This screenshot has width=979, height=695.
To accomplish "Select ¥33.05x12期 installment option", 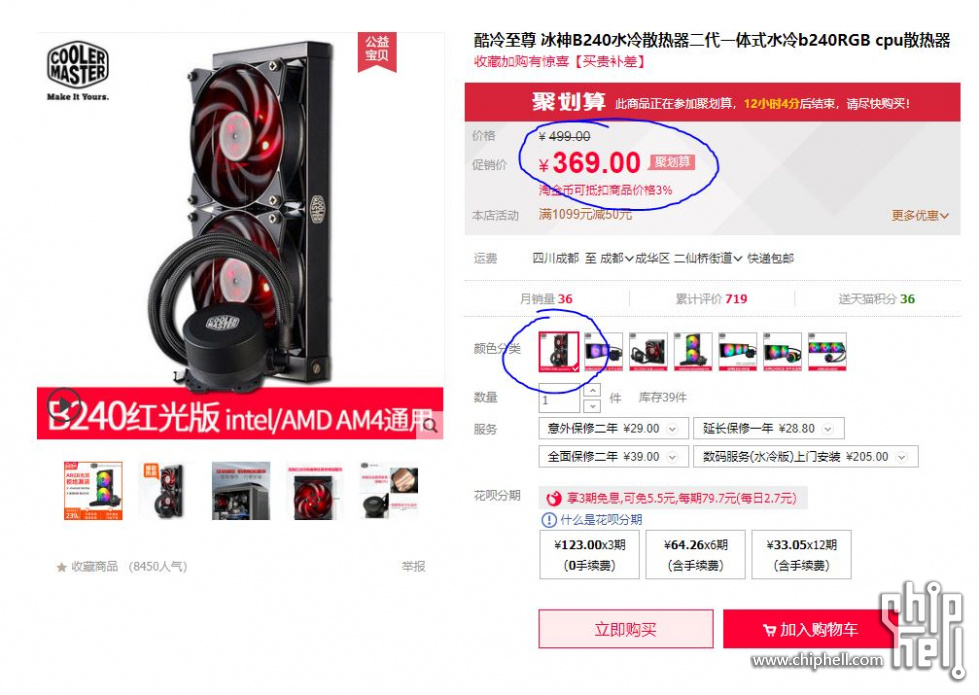I will pos(802,555).
